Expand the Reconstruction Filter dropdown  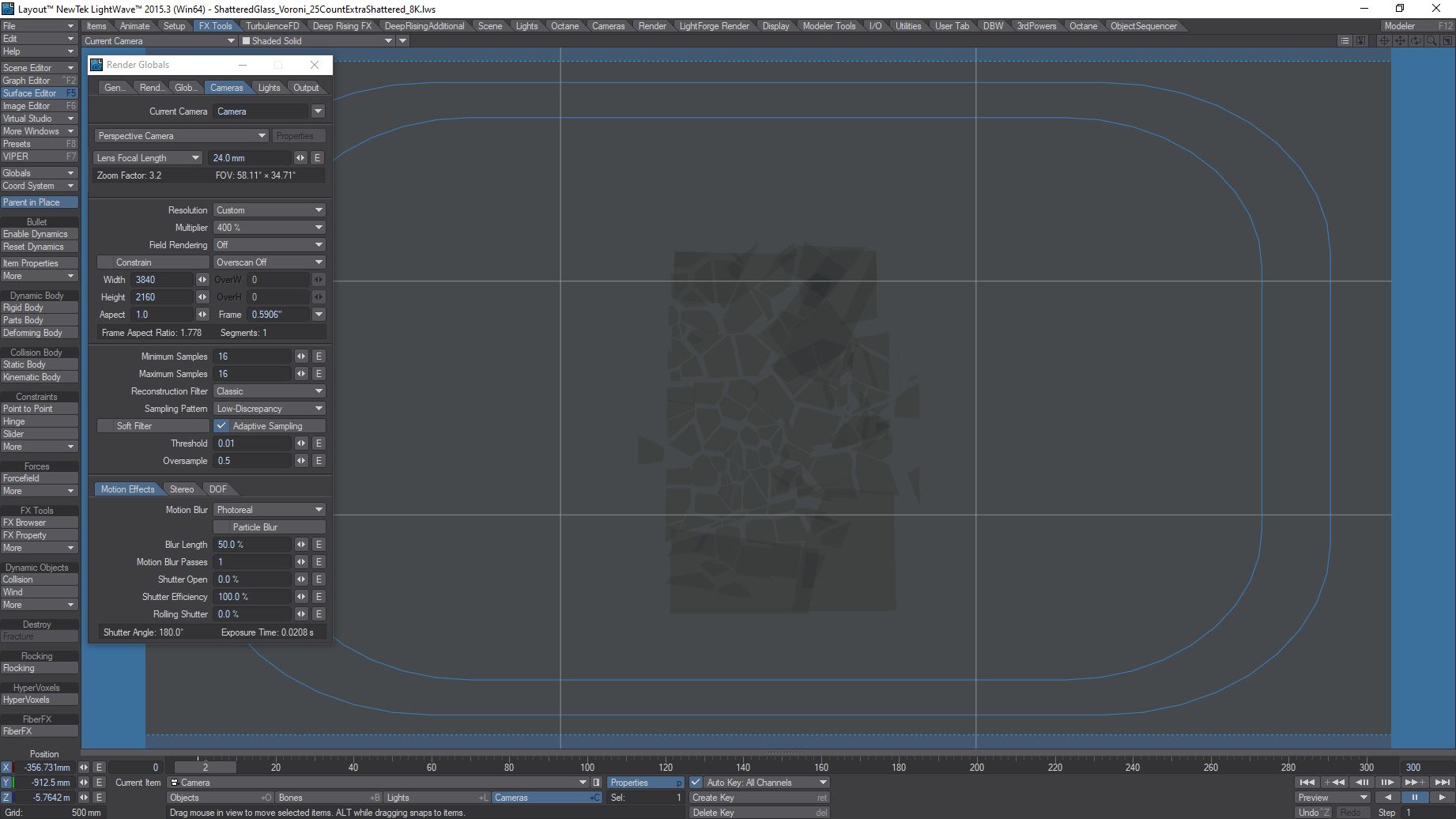pyautogui.click(x=270, y=391)
